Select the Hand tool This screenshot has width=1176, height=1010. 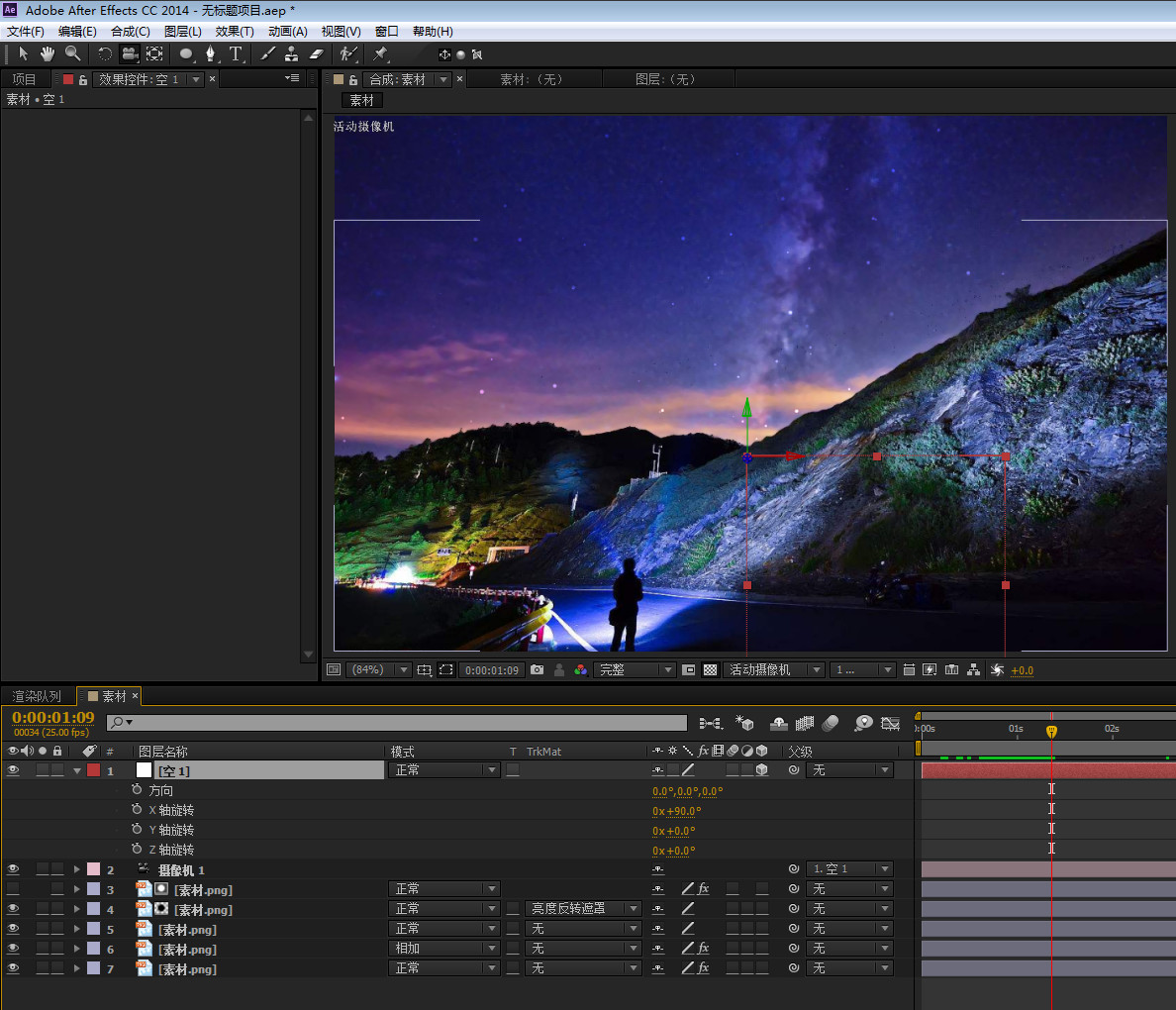[x=47, y=53]
